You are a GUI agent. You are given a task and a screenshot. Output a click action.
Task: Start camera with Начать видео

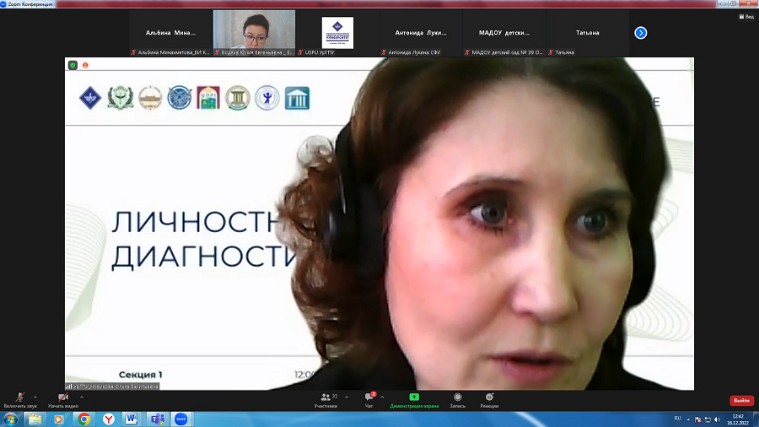point(62,399)
